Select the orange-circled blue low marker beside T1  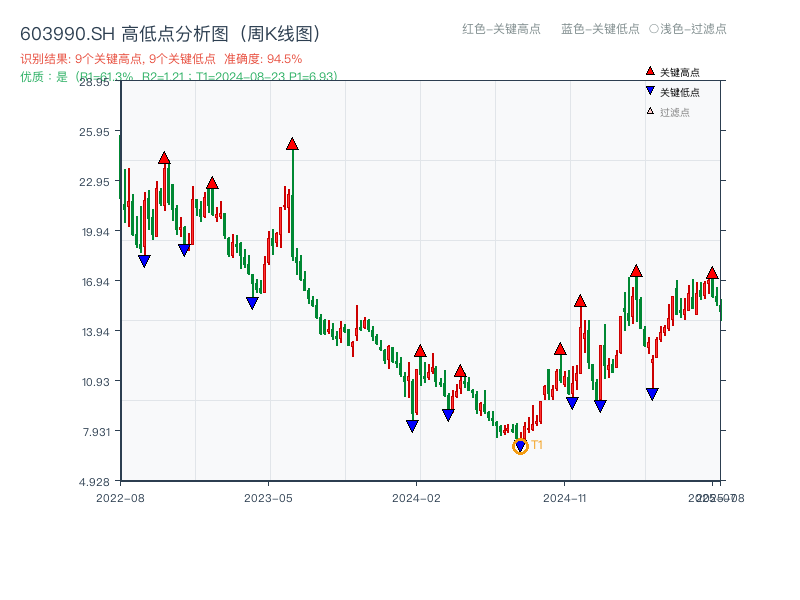(x=520, y=446)
